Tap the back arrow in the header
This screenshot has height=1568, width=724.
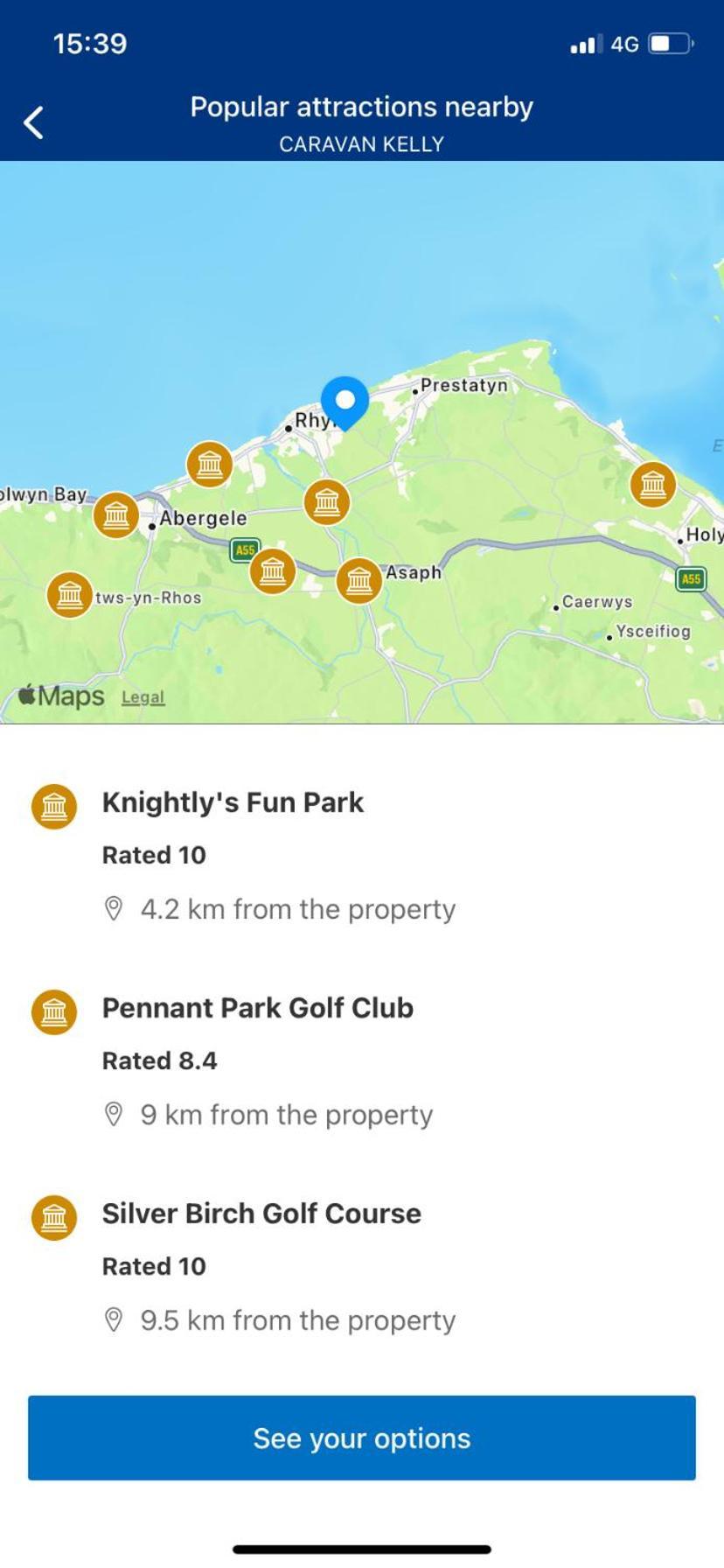point(33,122)
